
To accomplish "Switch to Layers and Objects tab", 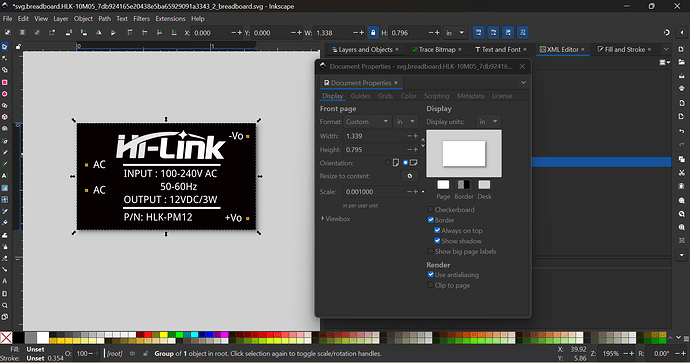I will tap(365, 49).
